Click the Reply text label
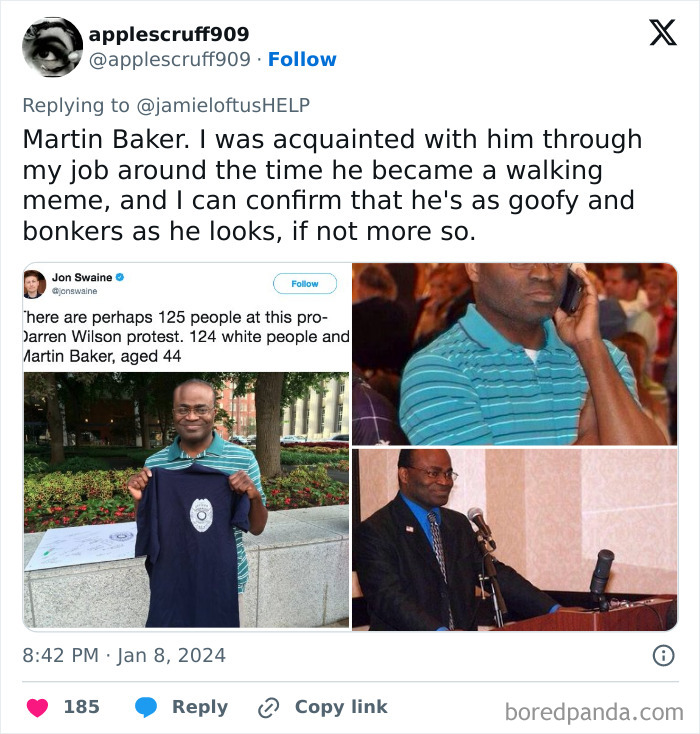 pos(200,707)
